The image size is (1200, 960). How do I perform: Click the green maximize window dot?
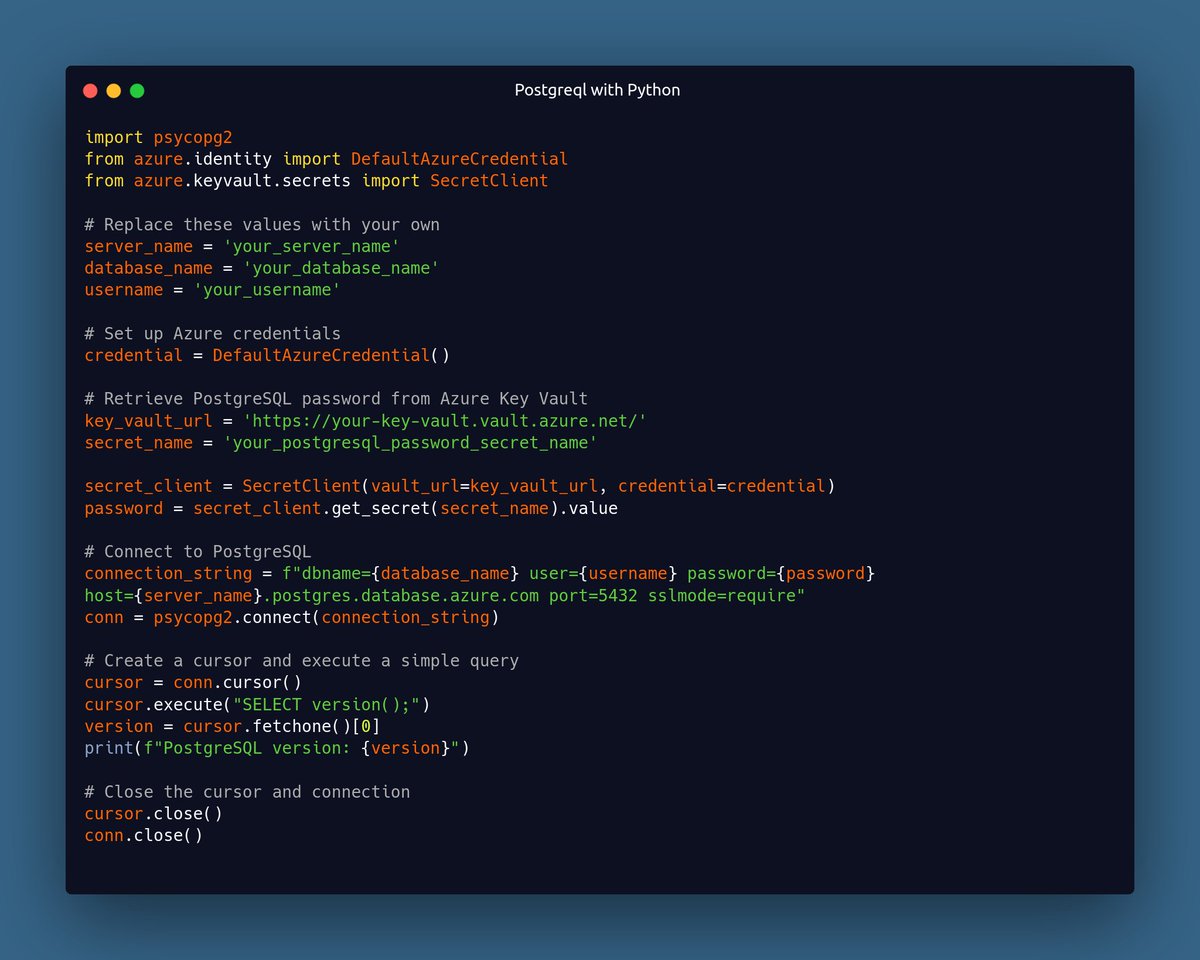[x=137, y=91]
